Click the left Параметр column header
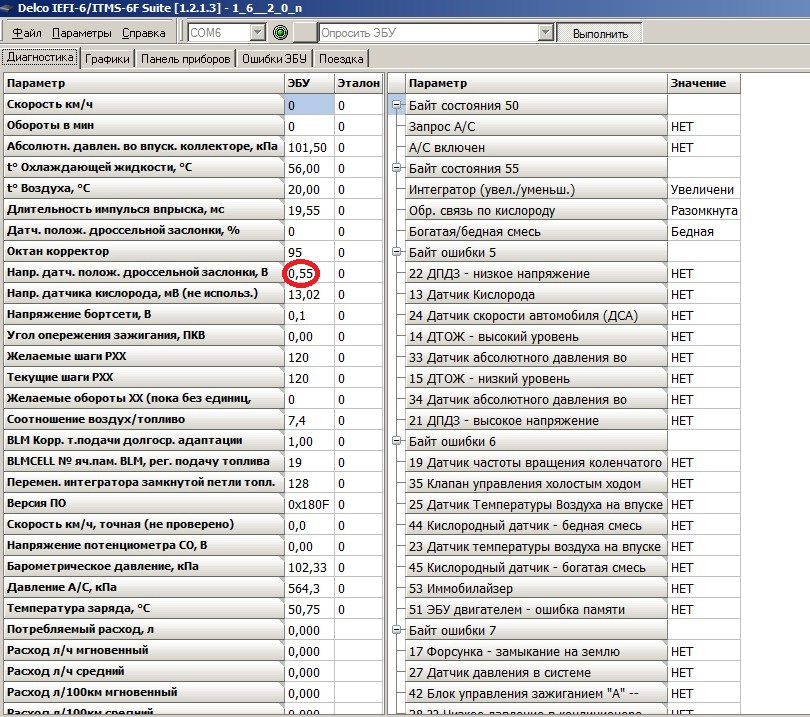The width and height of the screenshot is (810, 717). (144, 83)
